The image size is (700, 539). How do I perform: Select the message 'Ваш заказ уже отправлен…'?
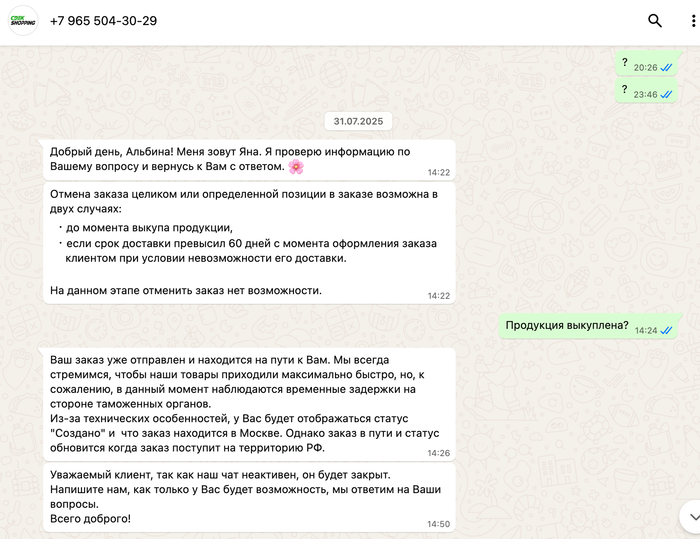(249, 405)
